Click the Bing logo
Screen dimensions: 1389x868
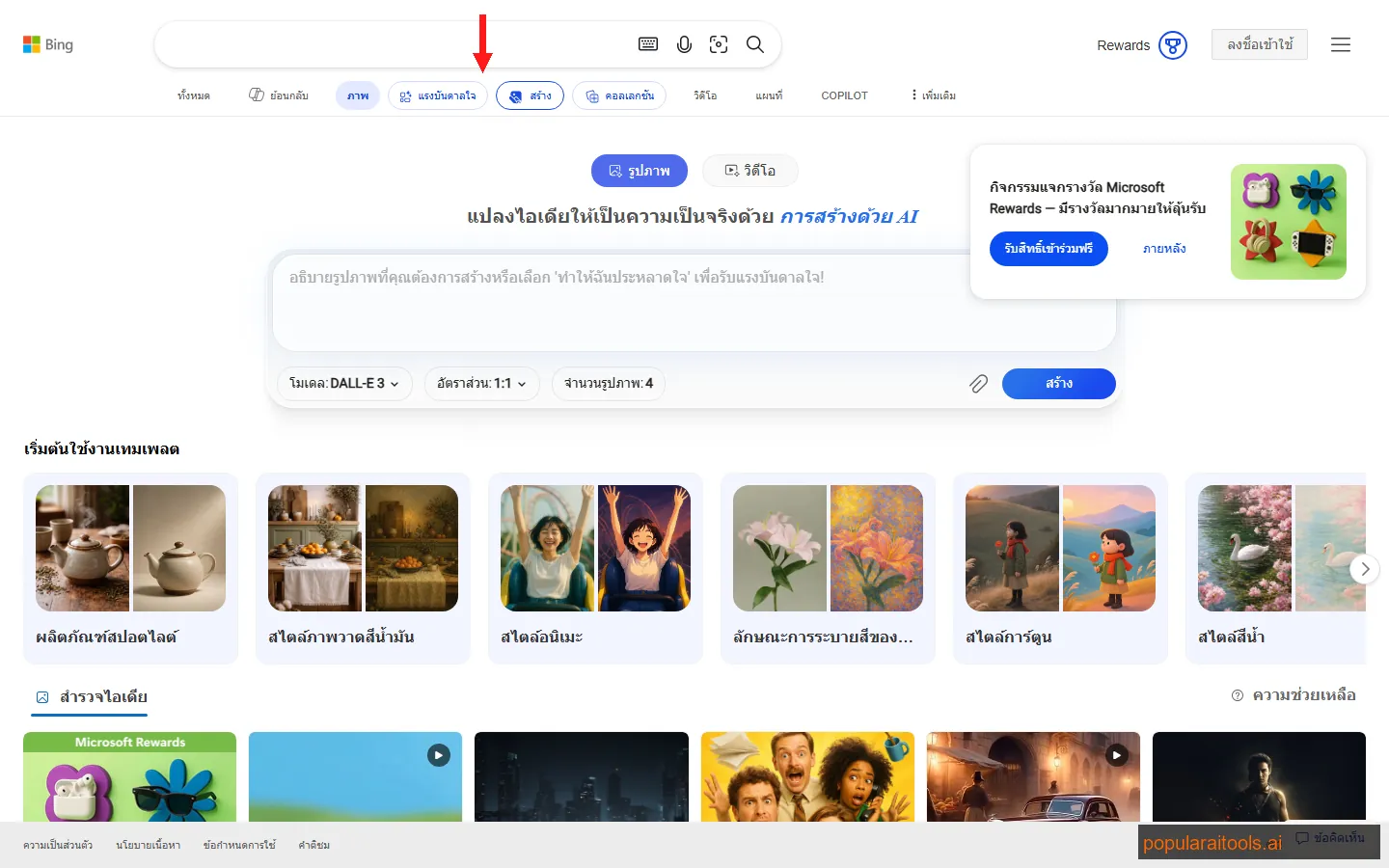click(x=48, y=43)
